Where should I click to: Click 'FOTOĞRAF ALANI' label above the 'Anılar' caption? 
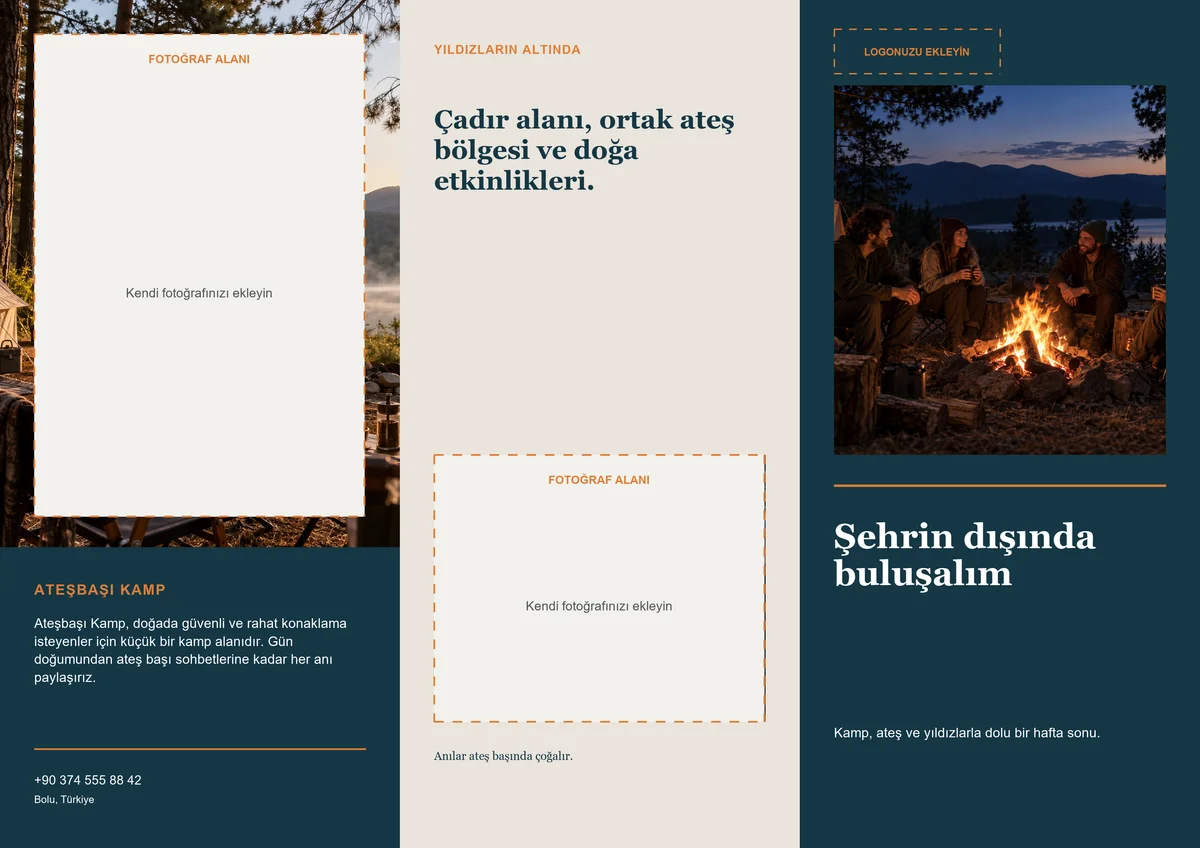coord(599,480)
